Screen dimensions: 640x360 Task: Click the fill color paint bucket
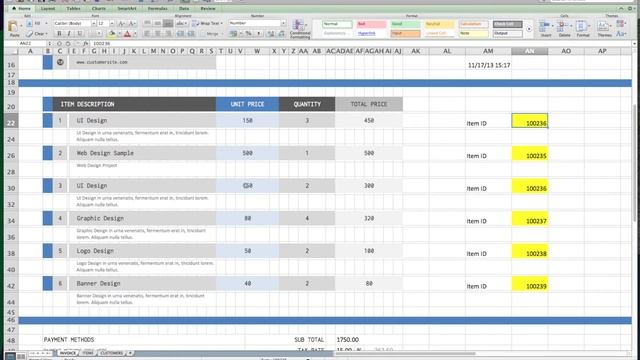[x=112, y=33]
